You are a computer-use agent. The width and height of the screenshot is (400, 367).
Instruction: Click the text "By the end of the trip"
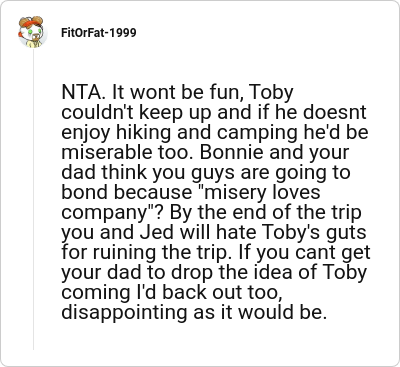265,212
